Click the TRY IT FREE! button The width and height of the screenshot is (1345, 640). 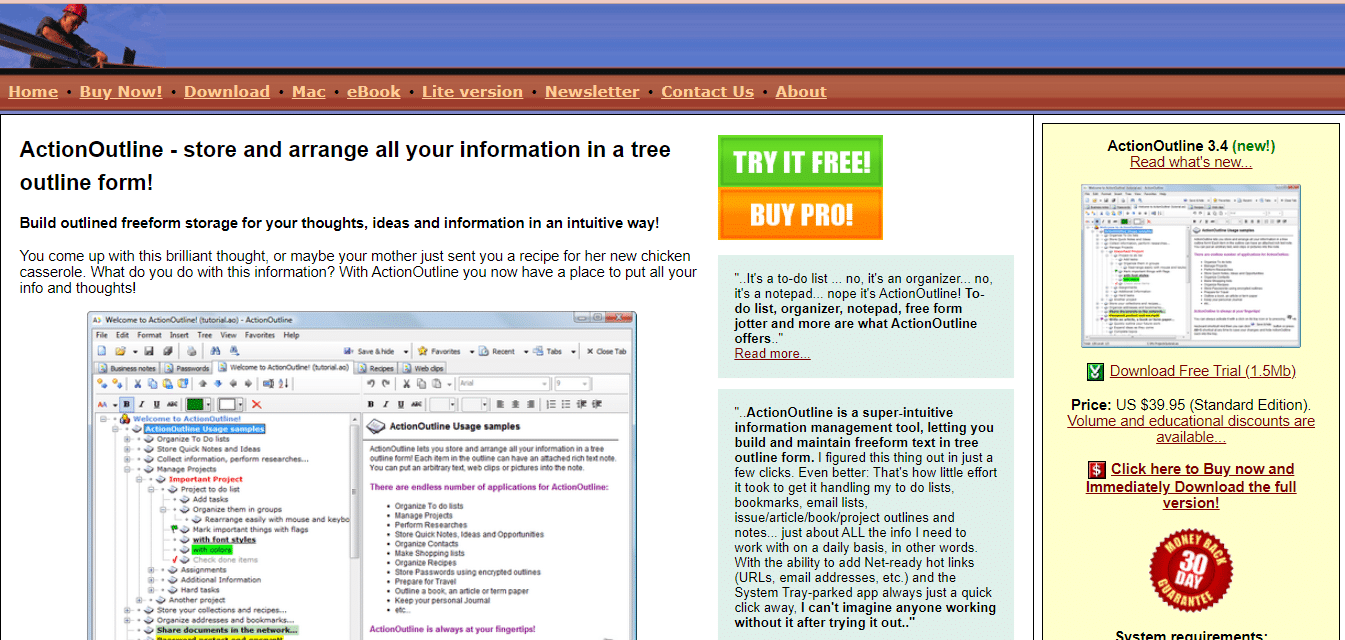click(800, 162)
